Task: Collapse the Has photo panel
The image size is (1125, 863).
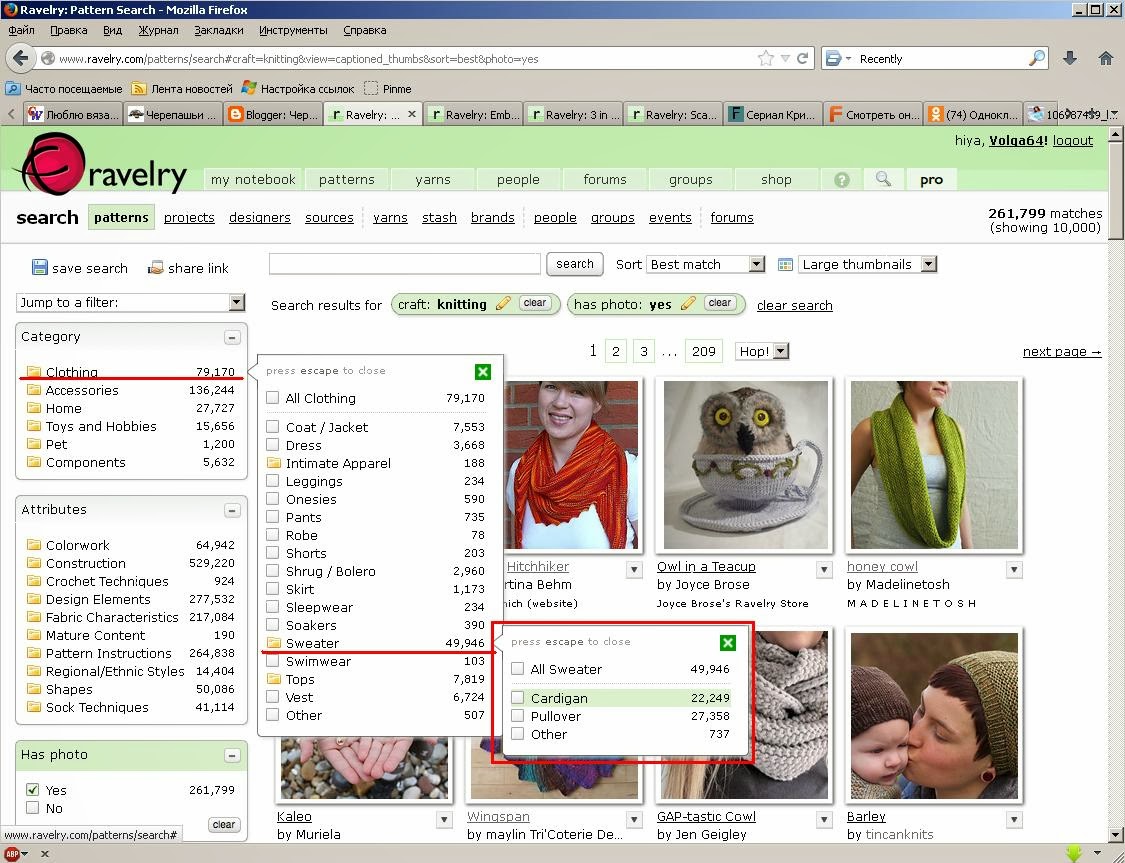Action: 232,755
